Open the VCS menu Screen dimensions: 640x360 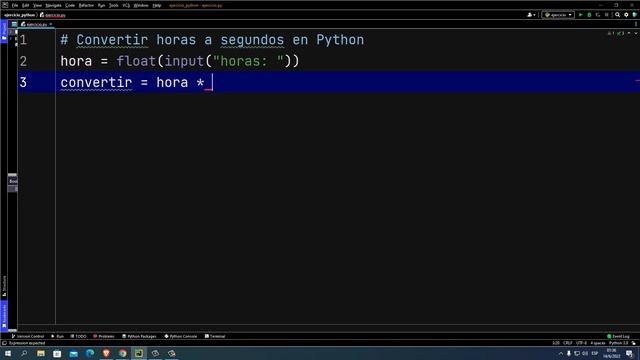[126, 5]
